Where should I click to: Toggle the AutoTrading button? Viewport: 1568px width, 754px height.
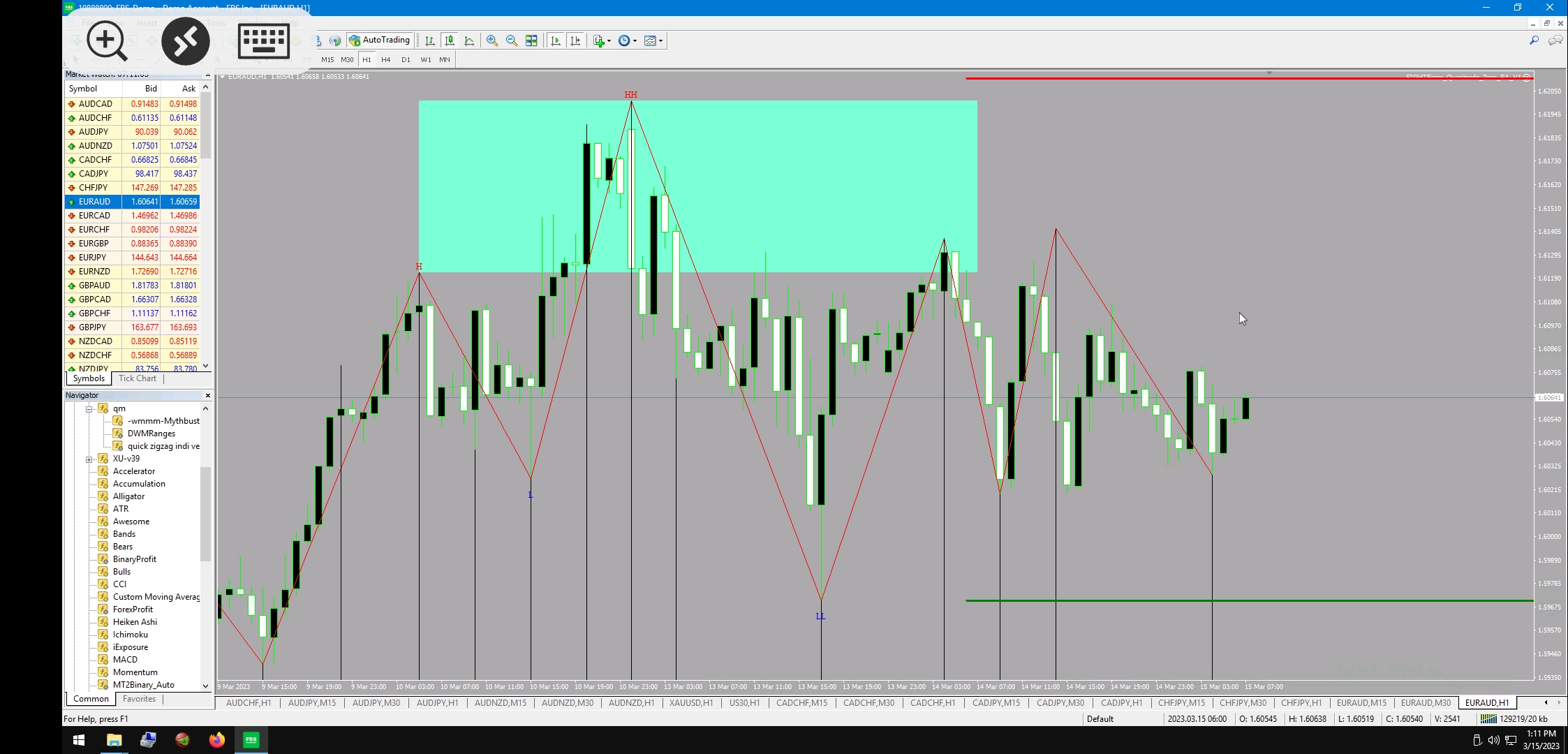tap(380, 40)
